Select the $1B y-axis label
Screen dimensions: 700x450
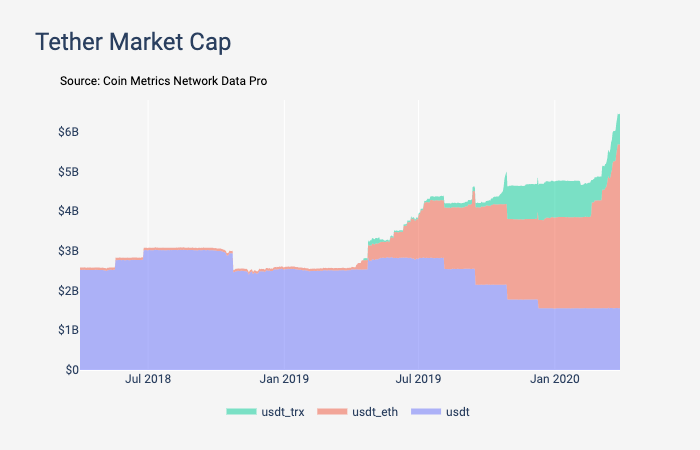pyautogui.click(x=68, y=330)
